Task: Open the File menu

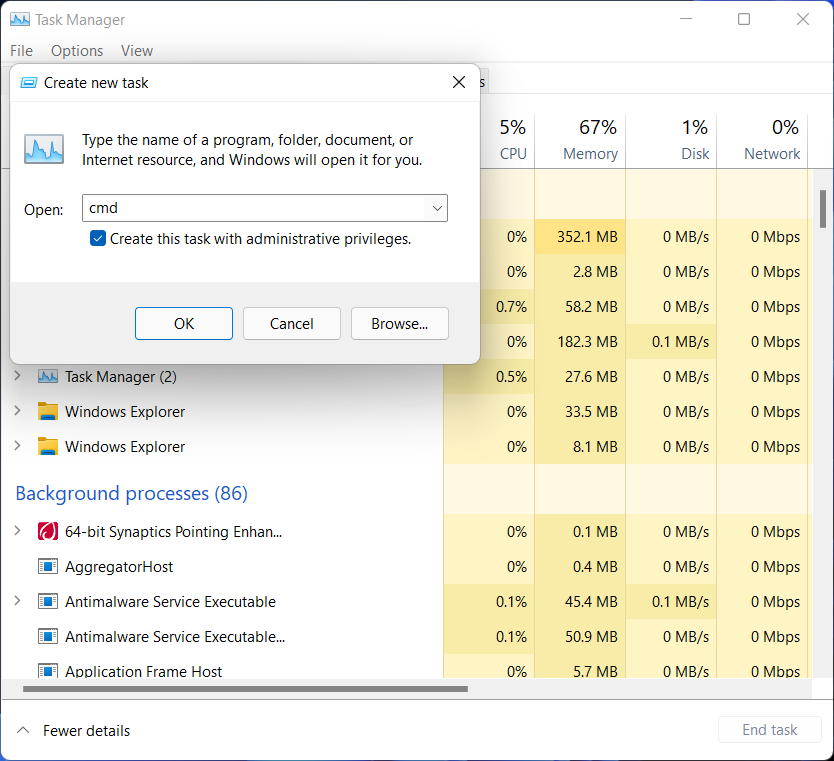Action: [x=21, y=51]
